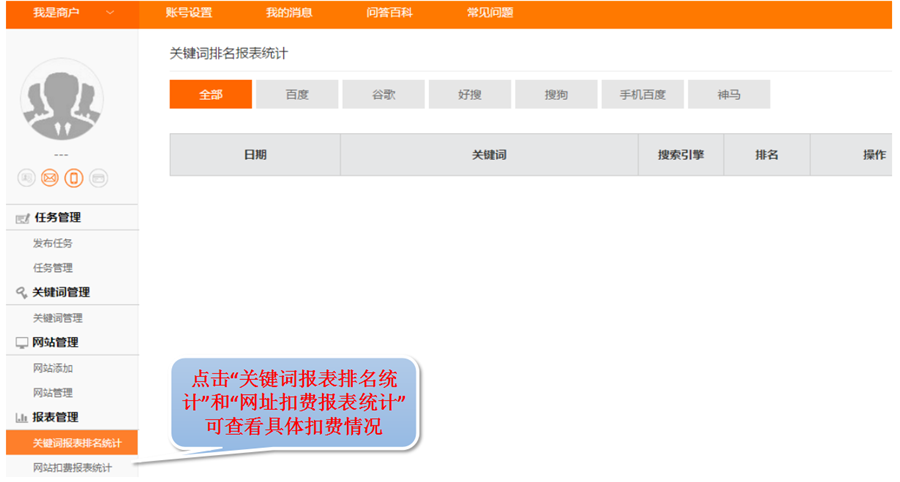
Task: Click the 排名 column header
Action: click(766, 155)
